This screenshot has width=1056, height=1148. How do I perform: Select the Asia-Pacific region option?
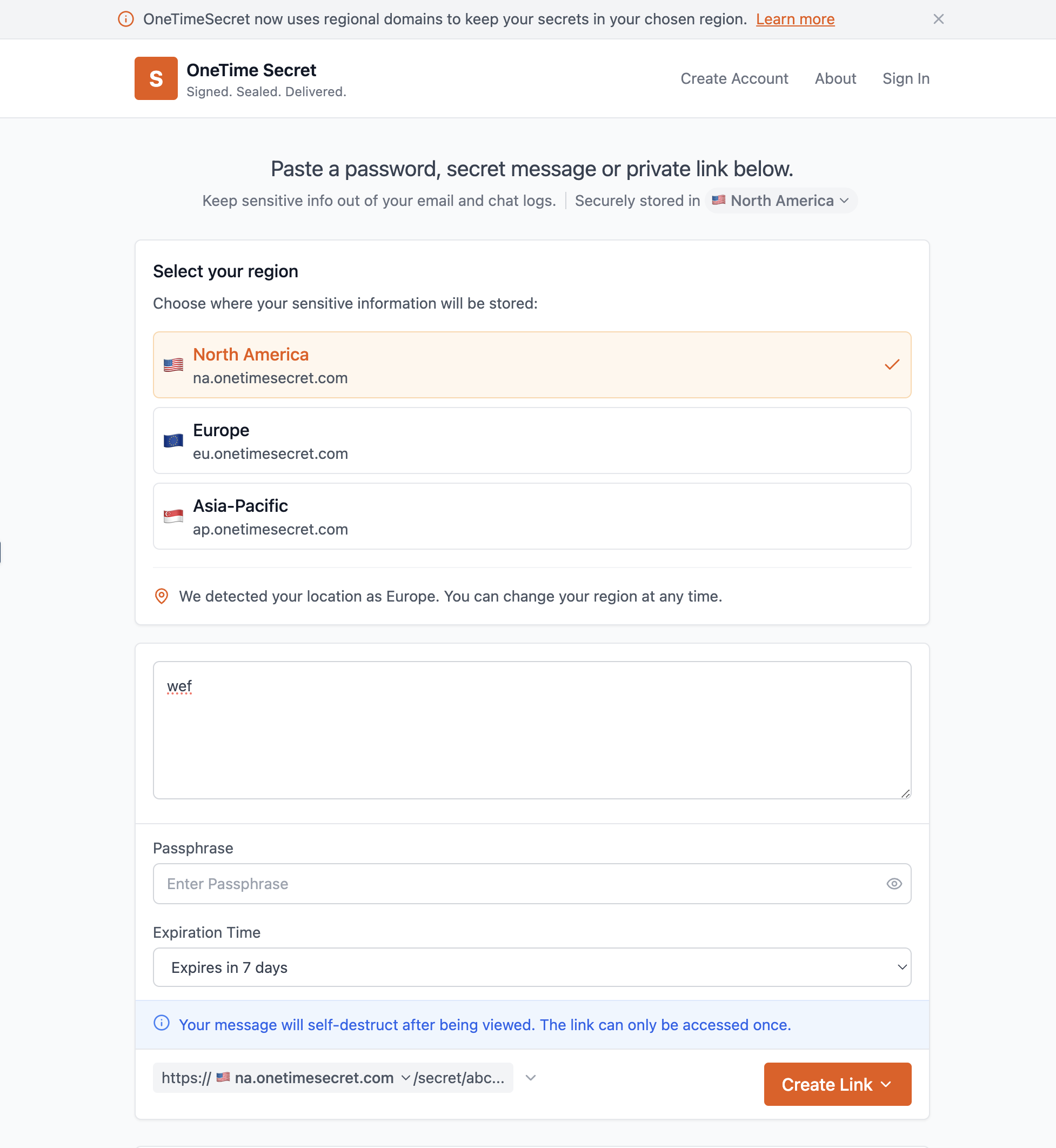[x=531, y=517]
